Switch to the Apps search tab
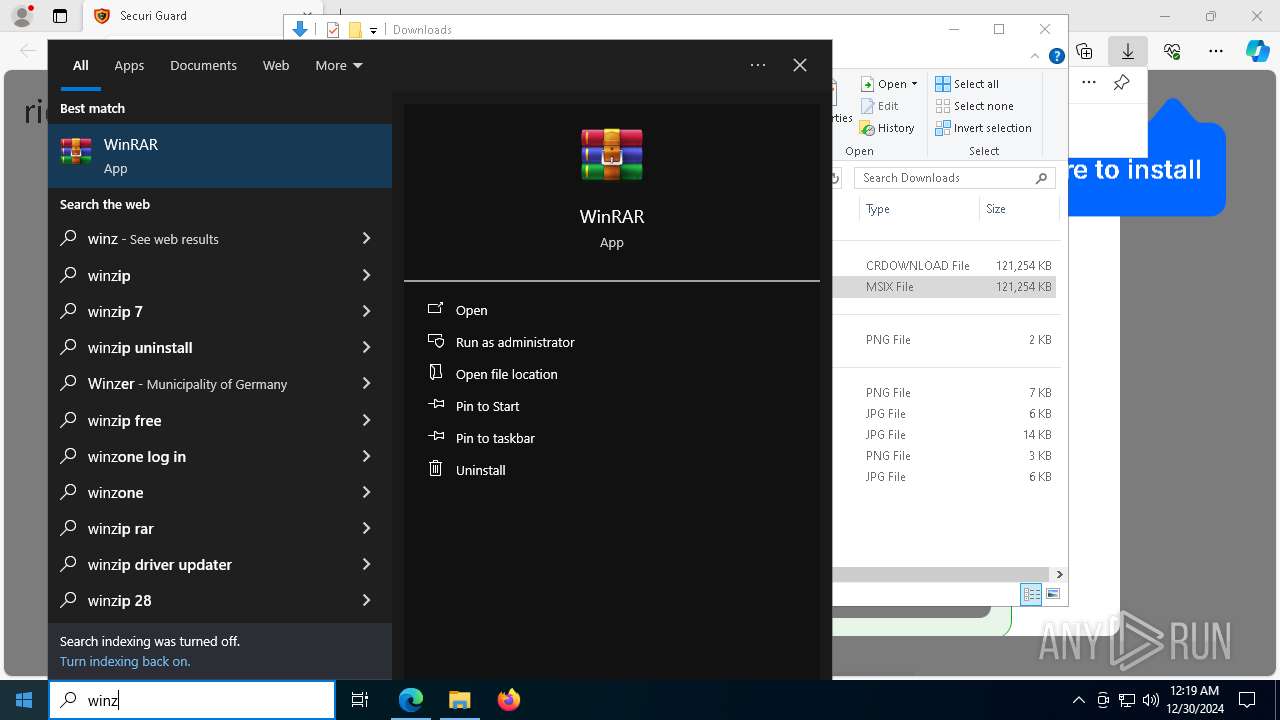The width and height of the screenshot is (1280, 720). (129, 65)
